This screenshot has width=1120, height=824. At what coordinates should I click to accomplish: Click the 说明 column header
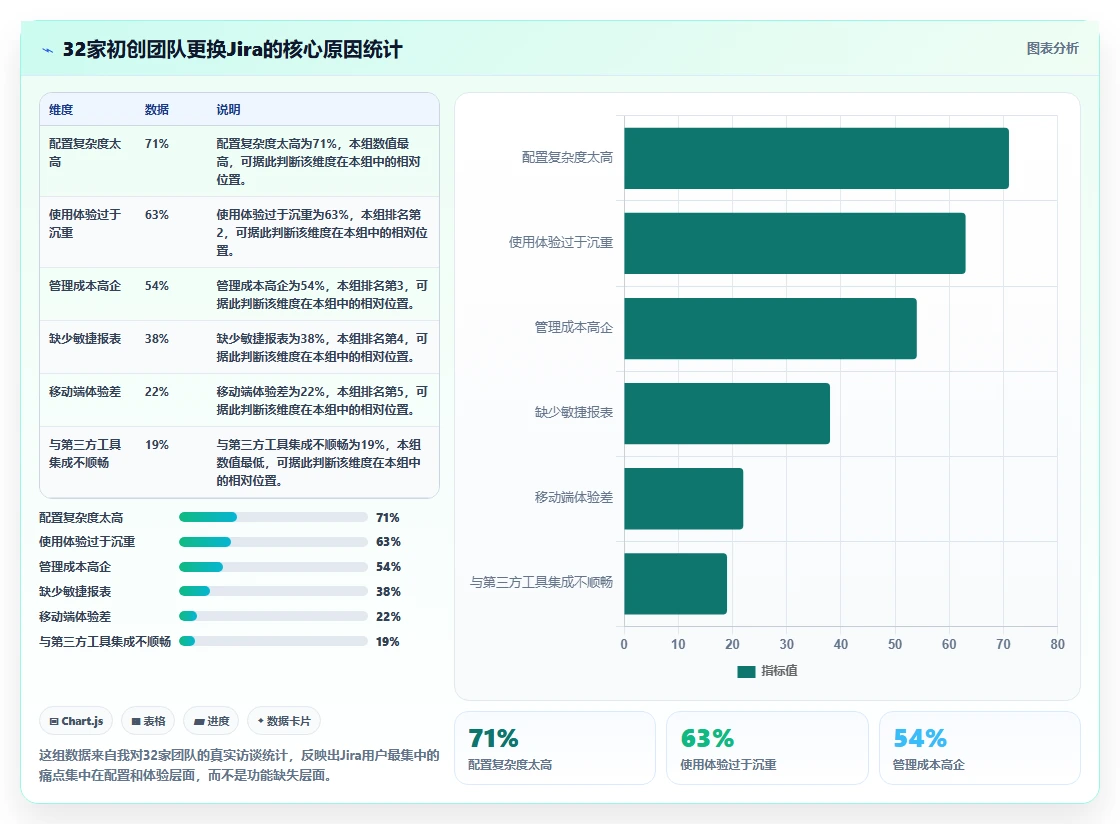click(x=229, y=109)
